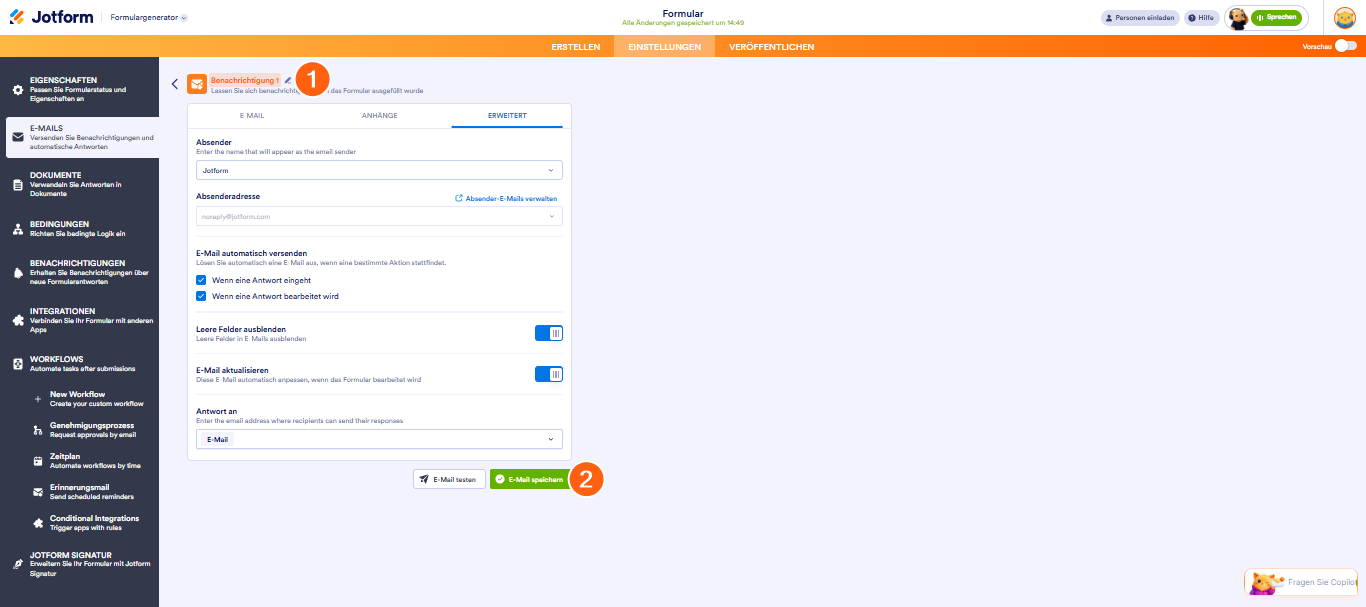
Task: Open Jotform Signatur via the pen icon
Action: (17, 564)
